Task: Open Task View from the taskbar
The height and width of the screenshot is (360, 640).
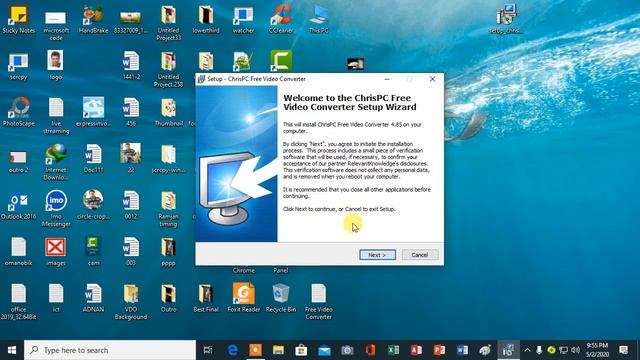Action: pos(208,350)
